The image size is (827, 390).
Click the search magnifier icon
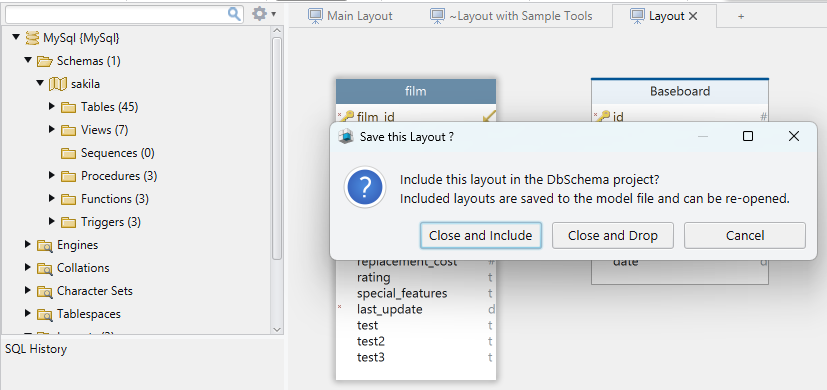point(234,14)
